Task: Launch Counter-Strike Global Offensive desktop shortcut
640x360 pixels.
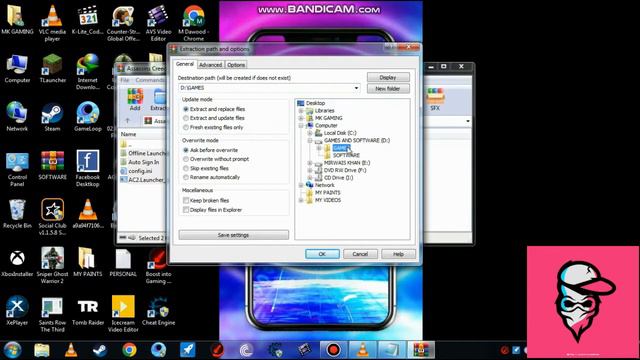Action: click(x=123, y=22)
